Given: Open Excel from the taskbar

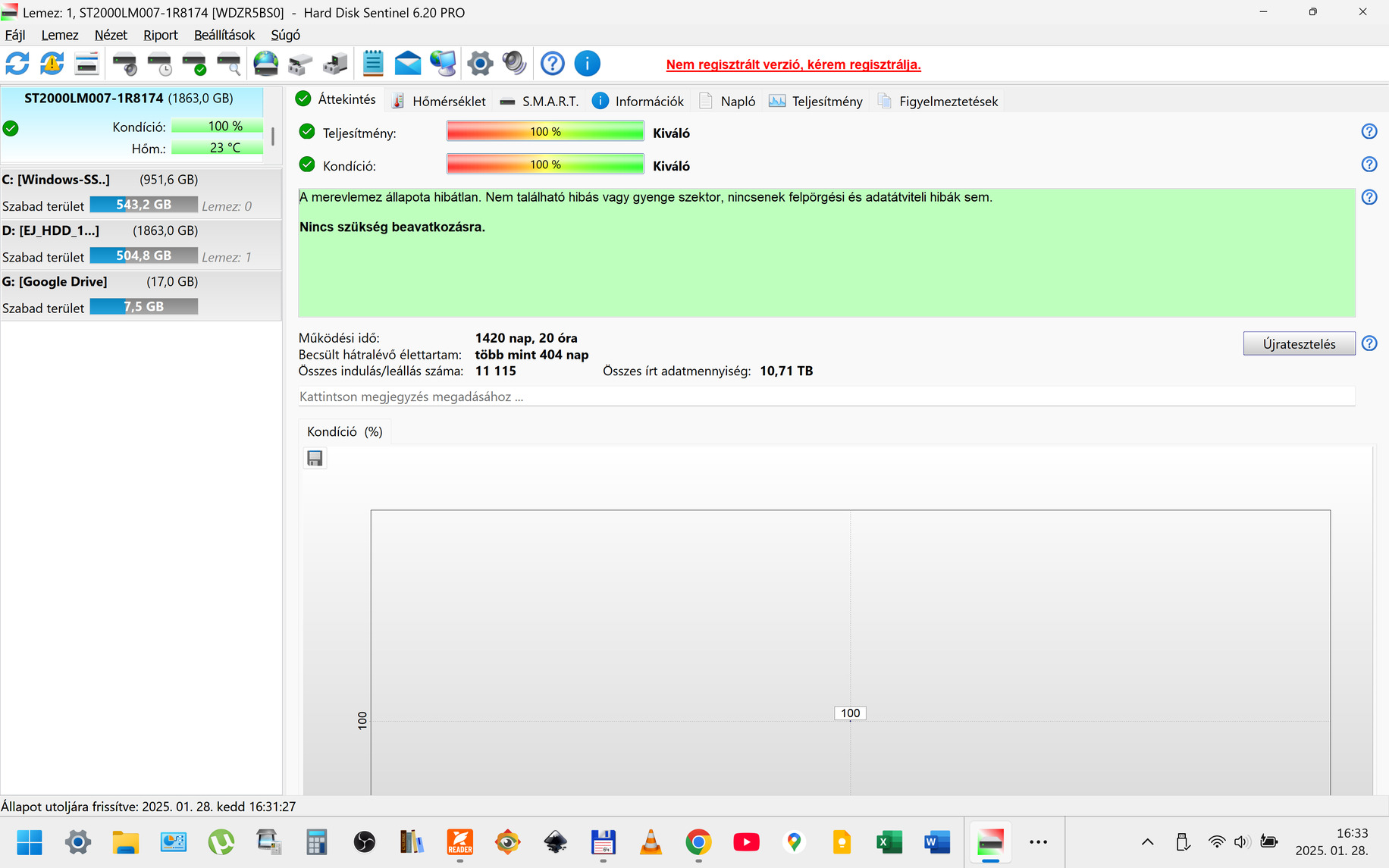Looking at the screenshot, I should [889, 842].
